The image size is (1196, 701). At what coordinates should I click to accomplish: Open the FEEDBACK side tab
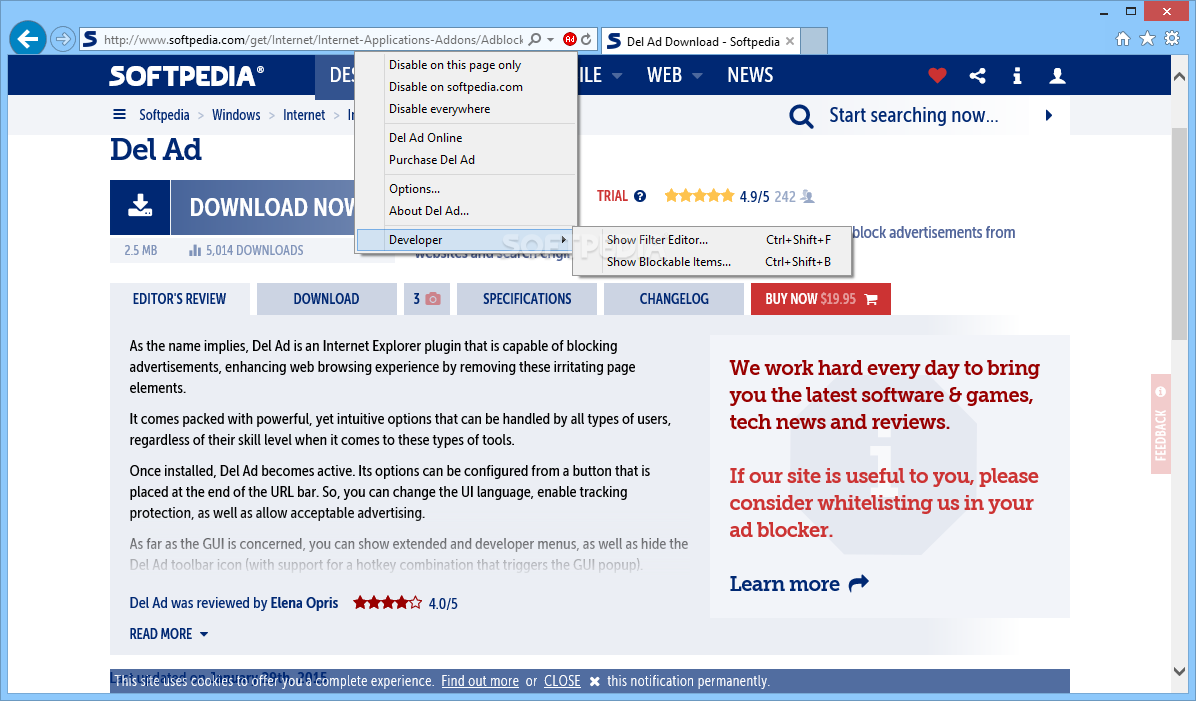(x=1160, y=424)
